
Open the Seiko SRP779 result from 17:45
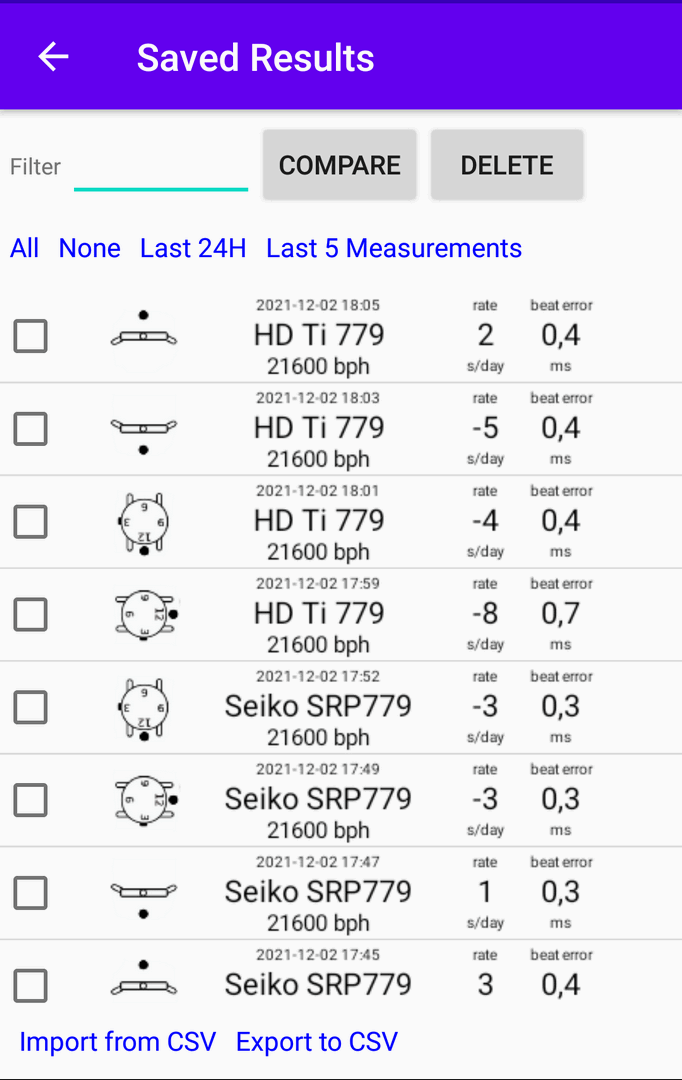pyautogui.click(x=318, y=984)
